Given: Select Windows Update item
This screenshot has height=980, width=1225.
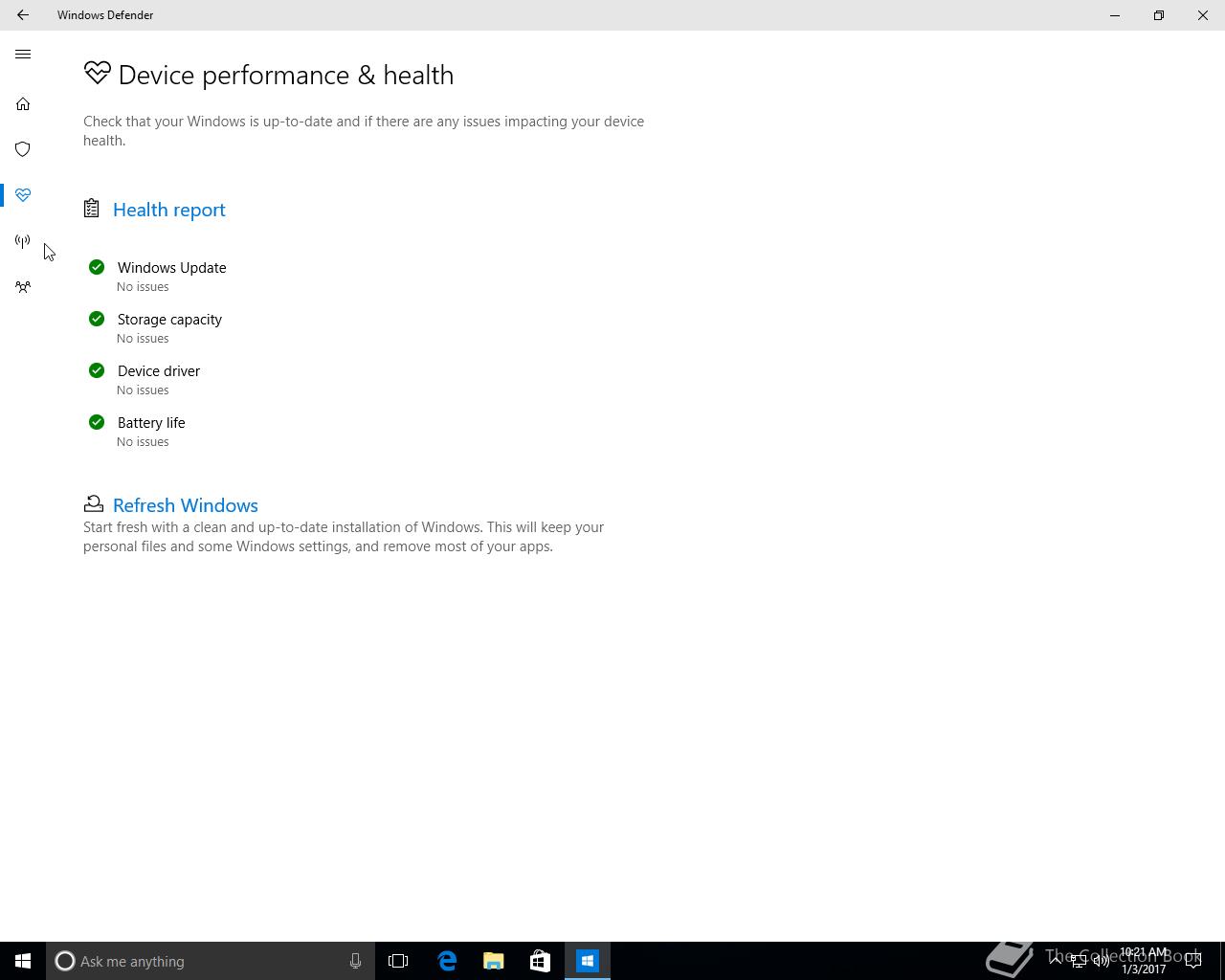Looking at the screenshot, I should 172,268.
